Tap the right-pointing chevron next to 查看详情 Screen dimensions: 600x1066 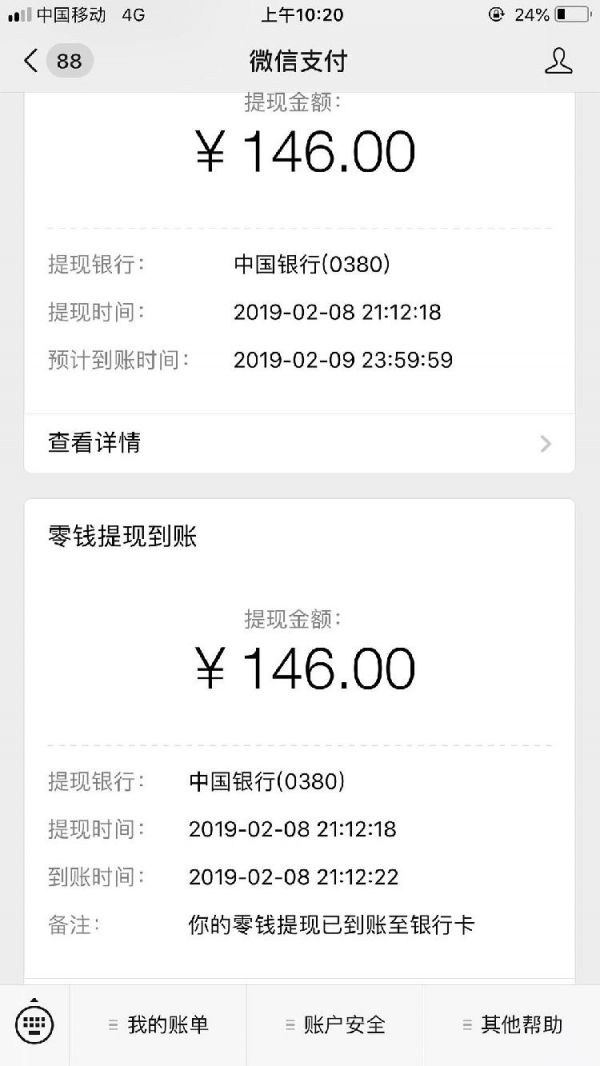pyautogui.click(x=545, y=443)
